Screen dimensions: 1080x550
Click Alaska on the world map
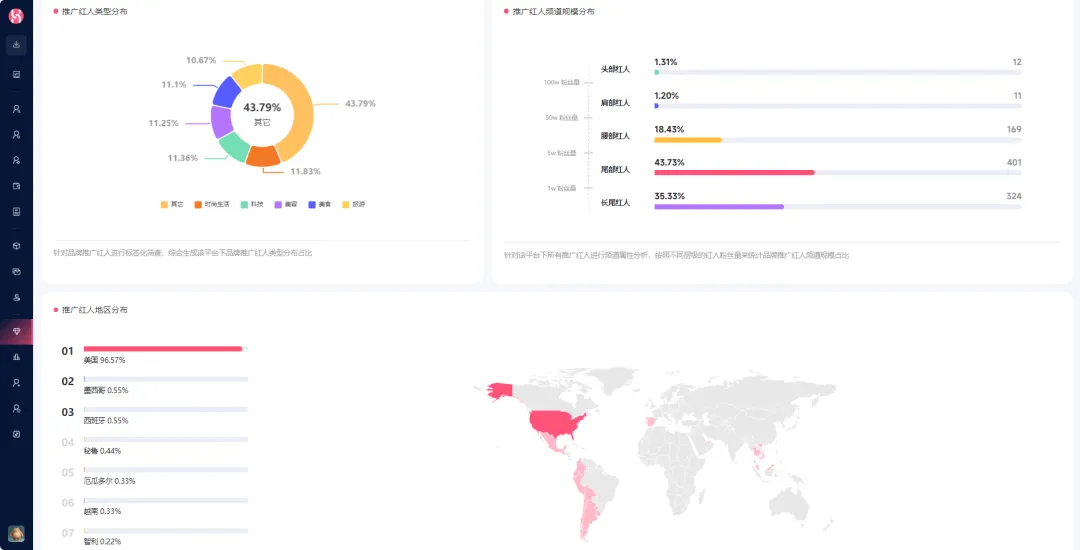pos(499,390)
